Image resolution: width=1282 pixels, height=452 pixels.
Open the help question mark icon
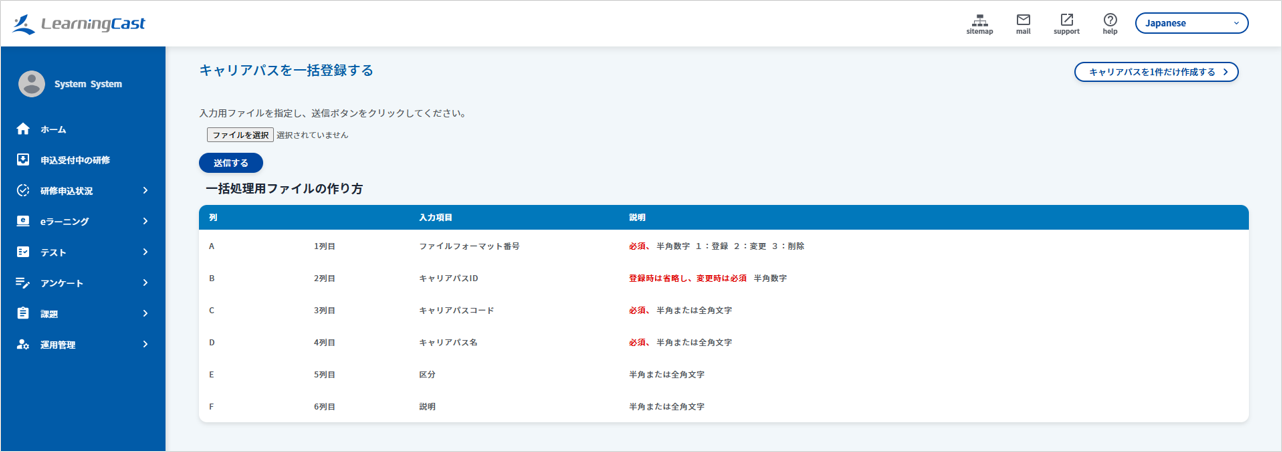1110,20
